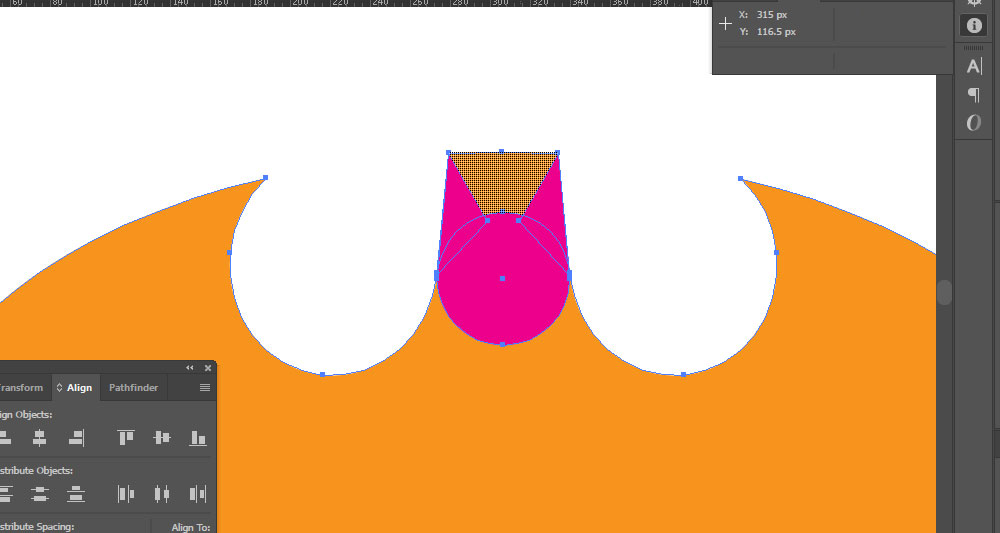Open the Character panel icon
This screenshot has height=533, width=1000.
point(974,66)
